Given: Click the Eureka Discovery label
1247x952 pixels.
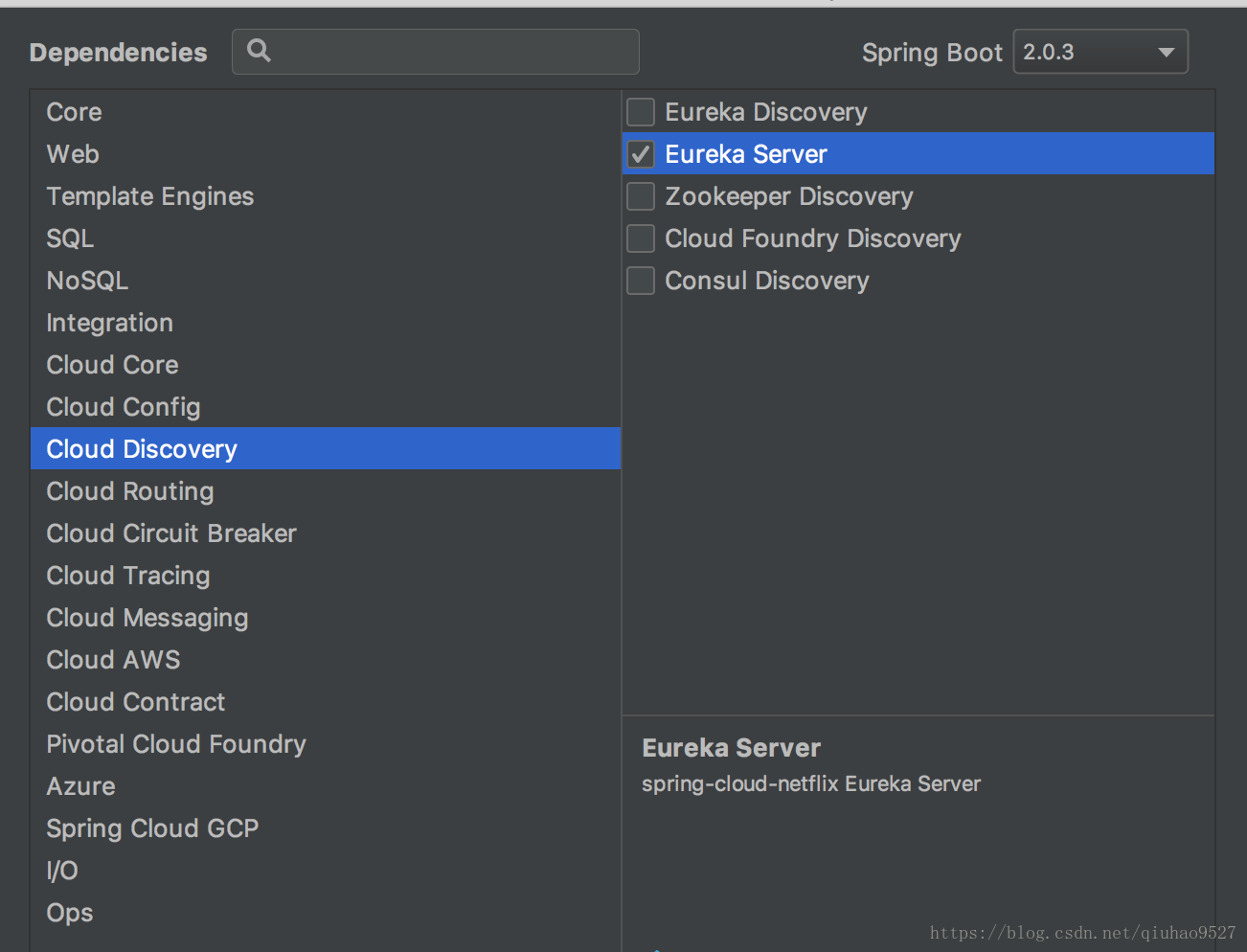Looking at the screenshot, I should (x=766, y=112).
